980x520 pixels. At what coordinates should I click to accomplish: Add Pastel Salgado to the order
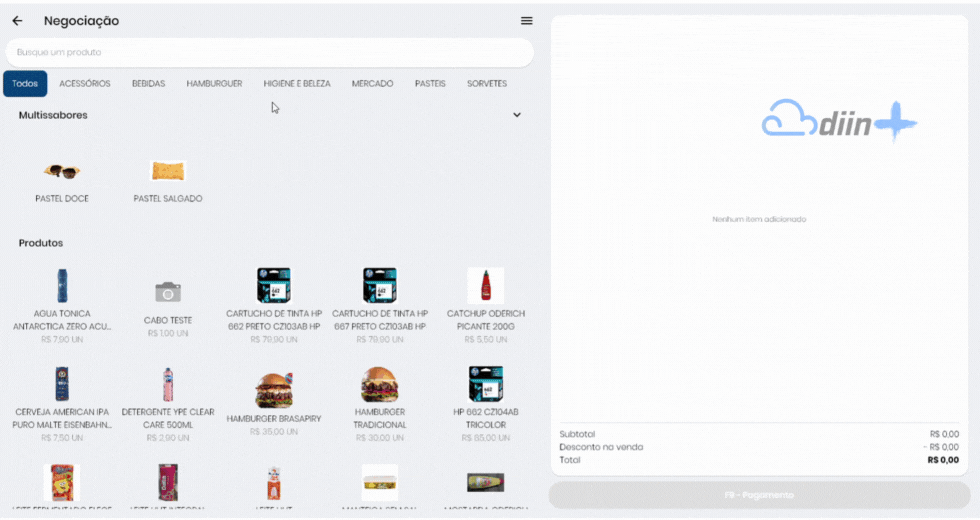pos(168,172)
